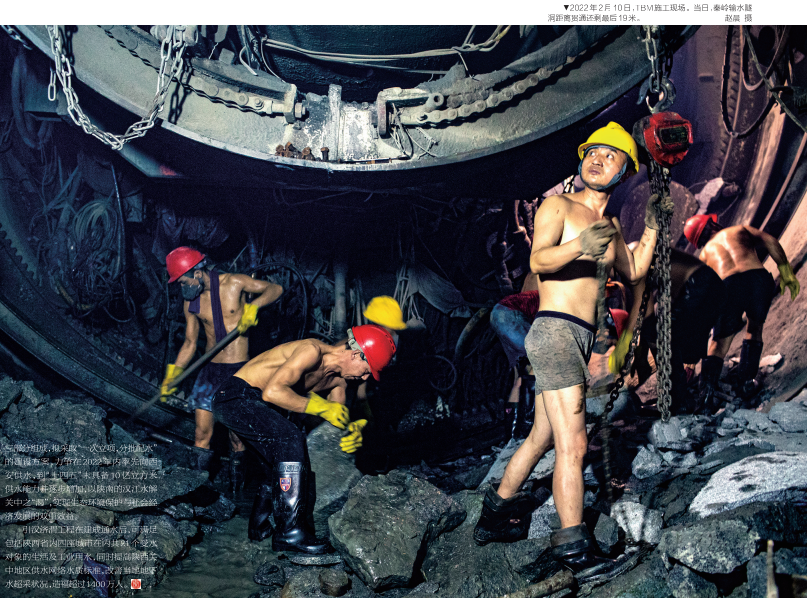Click the photographer credit "赵晨 摄"
808x599 pixels.
[738, 18]
